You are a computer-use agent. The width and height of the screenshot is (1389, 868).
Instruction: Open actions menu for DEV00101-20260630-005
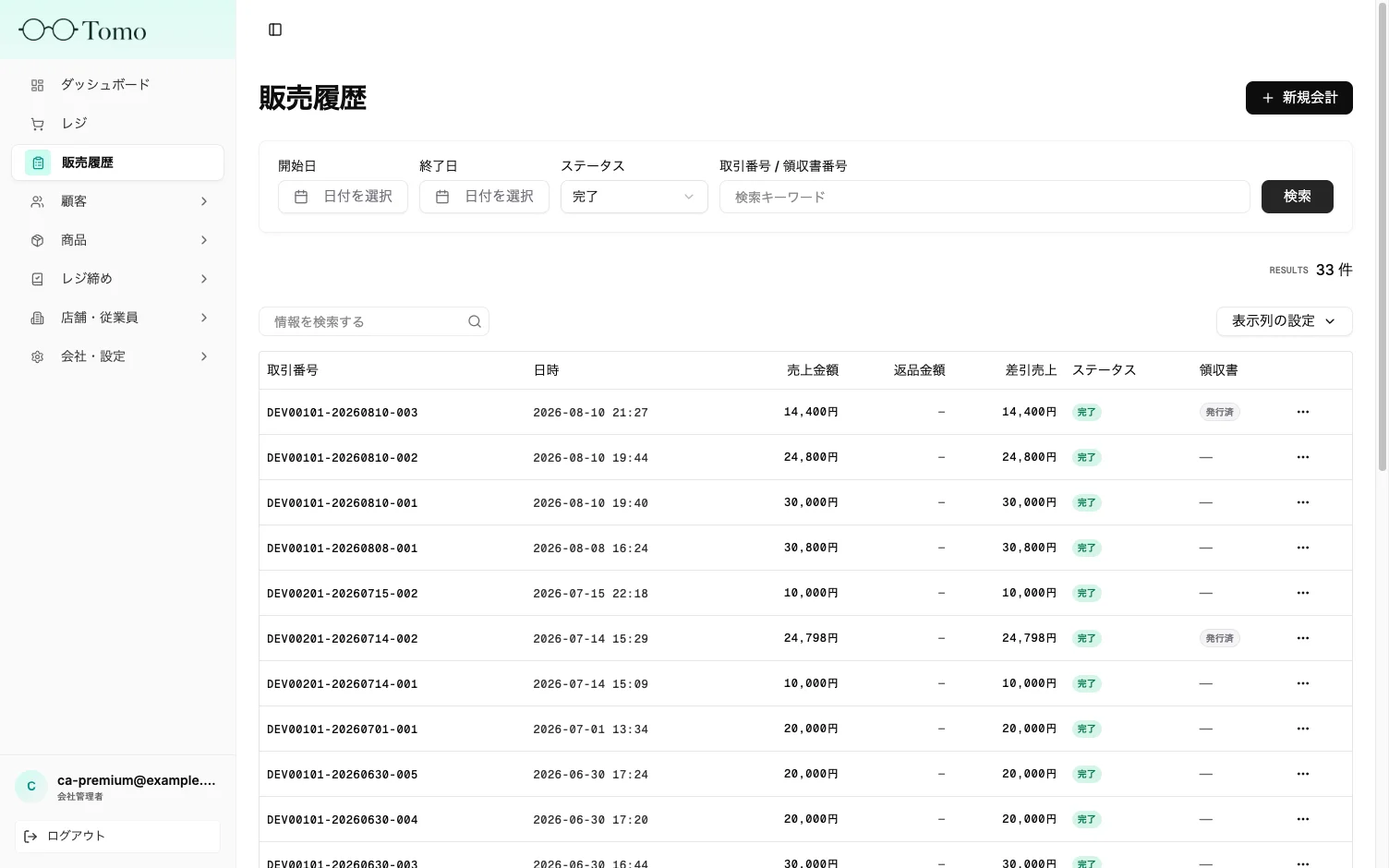[x=1303, y=774]
